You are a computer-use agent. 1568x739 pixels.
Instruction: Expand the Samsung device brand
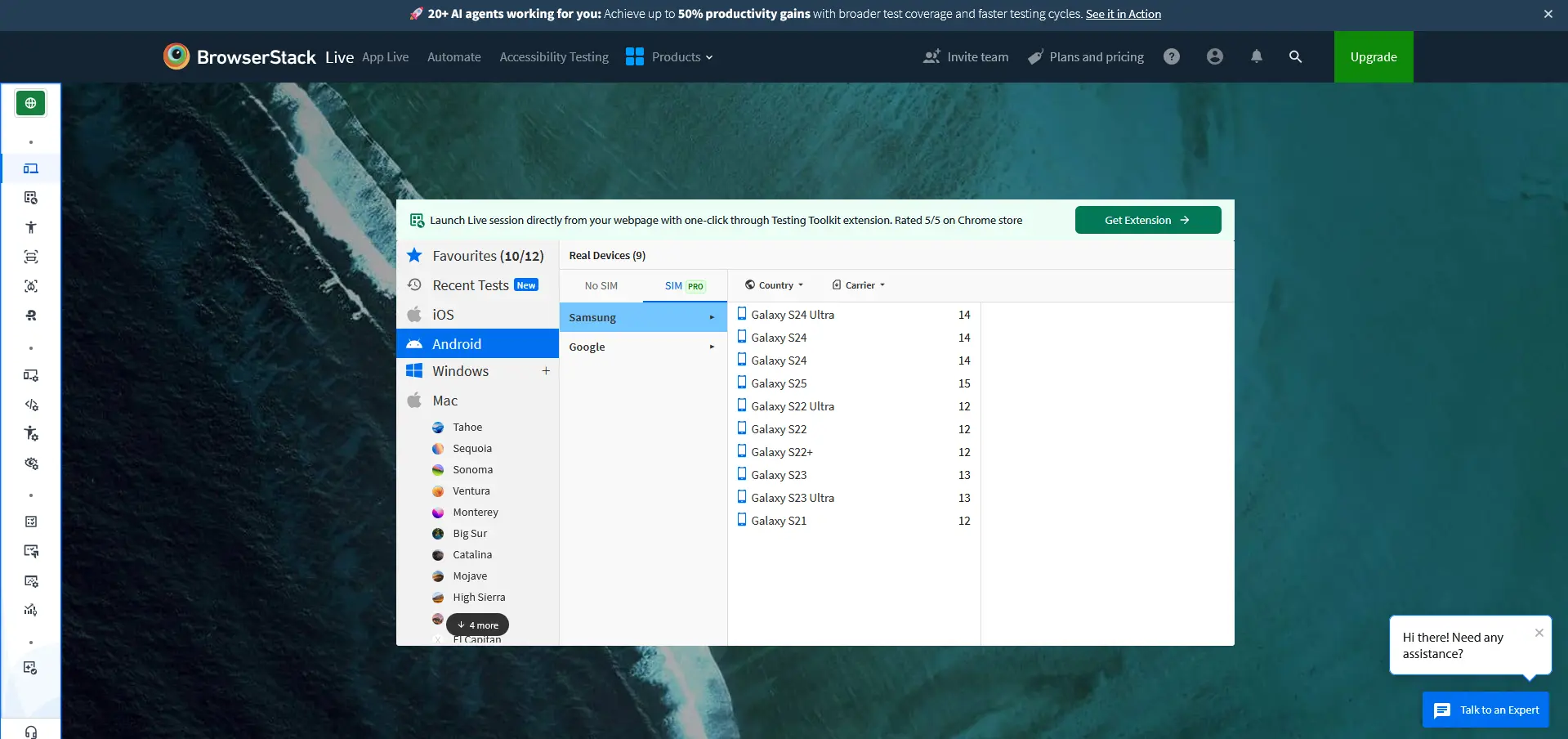pos(643,317)
